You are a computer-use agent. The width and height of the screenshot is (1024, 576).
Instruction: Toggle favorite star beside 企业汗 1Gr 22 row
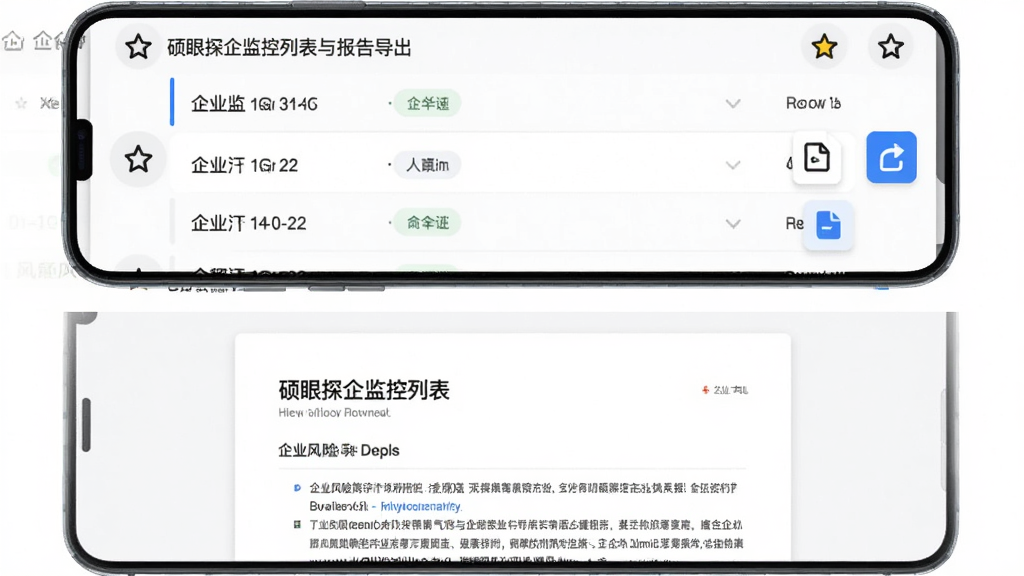tap(138, 159)
